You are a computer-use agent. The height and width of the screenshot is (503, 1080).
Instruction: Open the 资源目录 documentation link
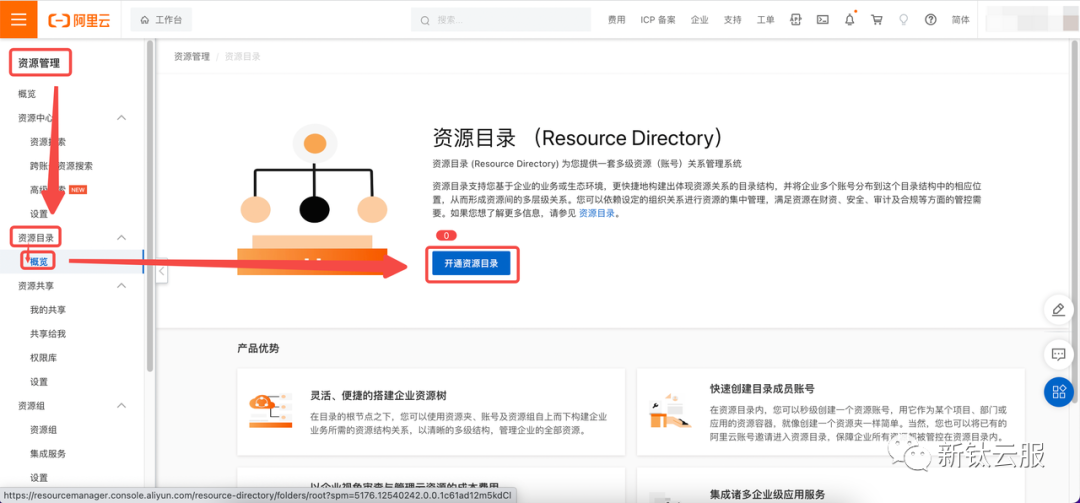click(x=596, y=214)
